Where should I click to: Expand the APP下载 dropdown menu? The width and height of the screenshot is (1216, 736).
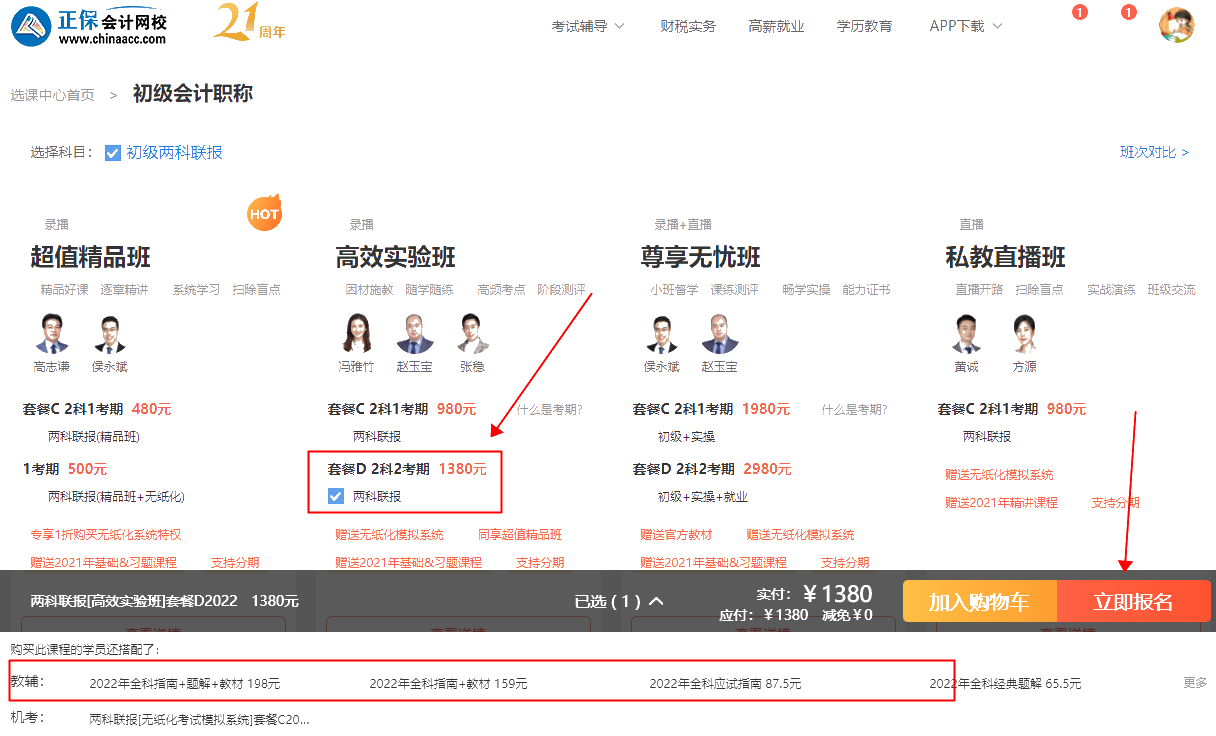(x=966, y=27)
